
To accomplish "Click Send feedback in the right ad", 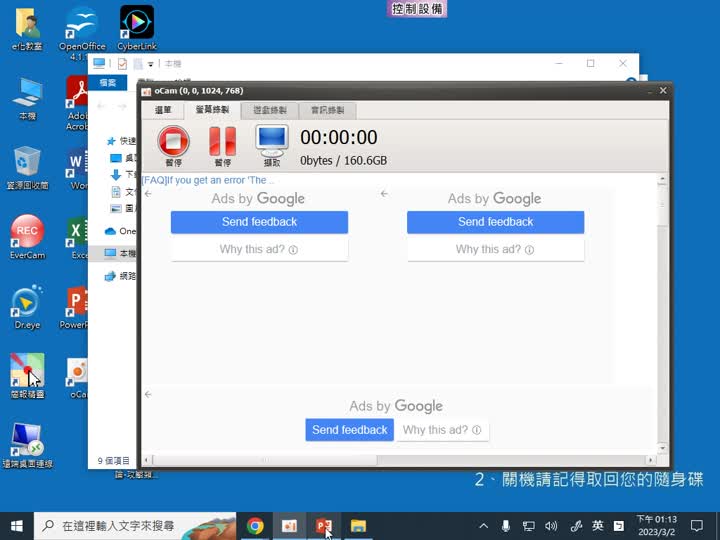I will click(495, 222).
